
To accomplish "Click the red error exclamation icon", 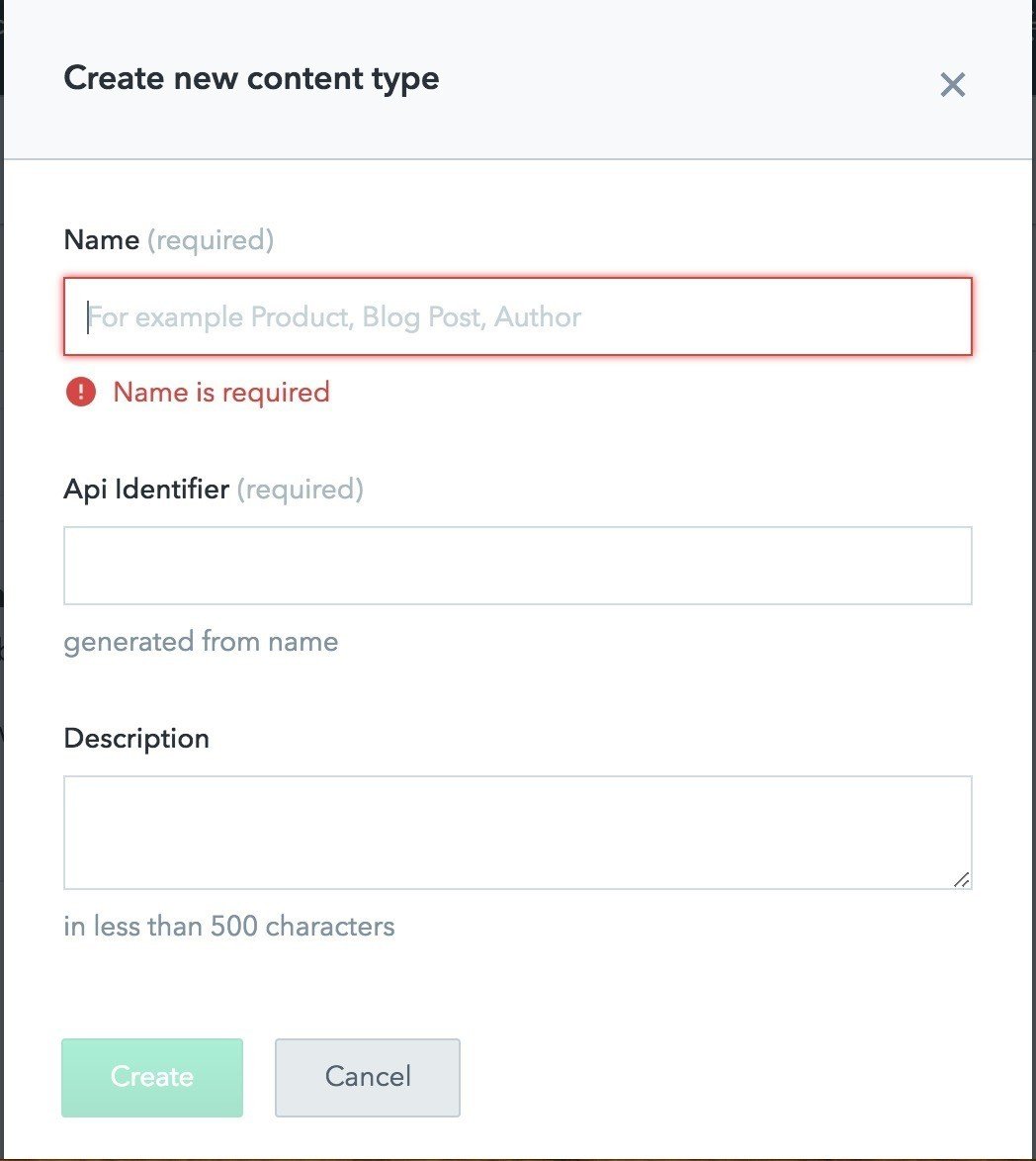I will (81, 393).
